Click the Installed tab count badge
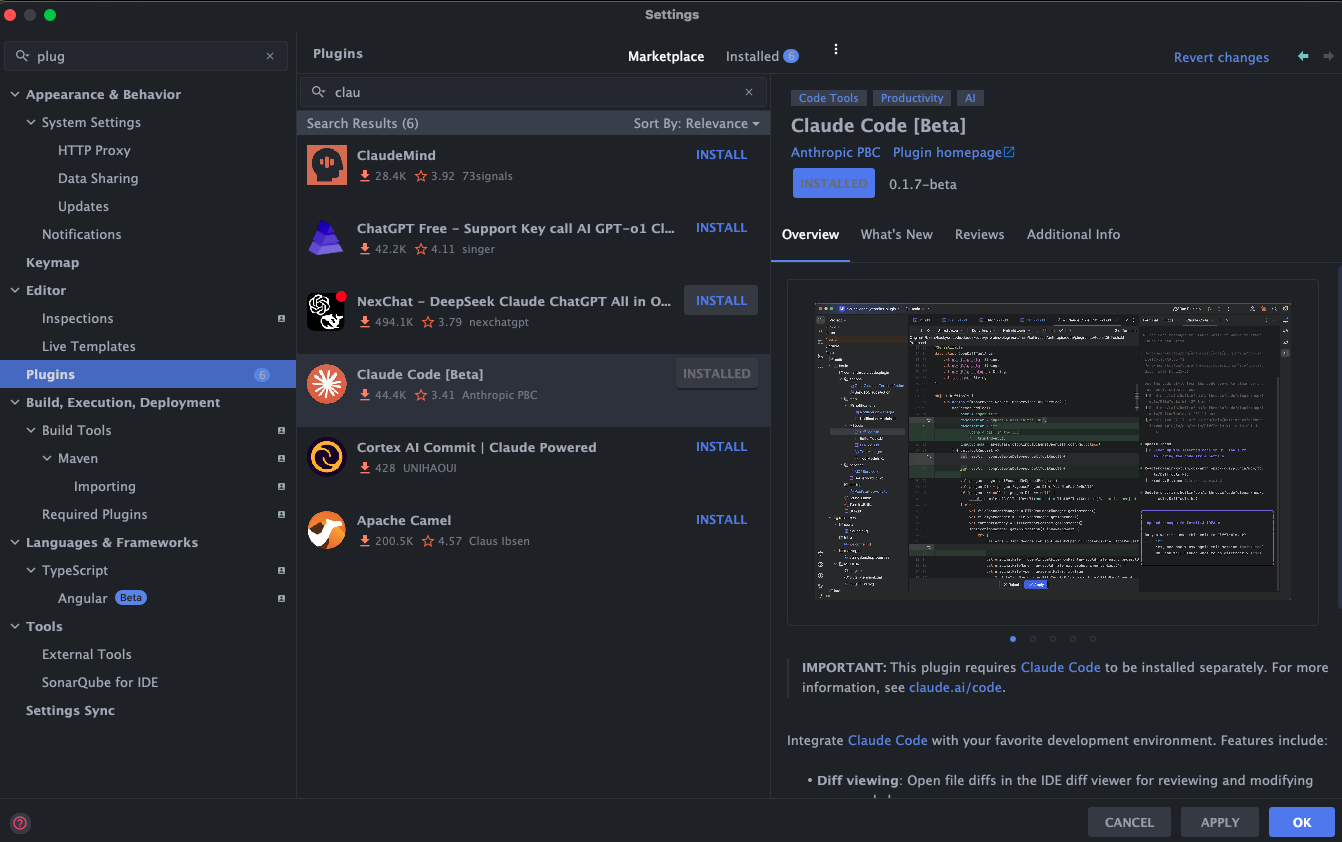 pyautogui.click(x=791, y=56)
